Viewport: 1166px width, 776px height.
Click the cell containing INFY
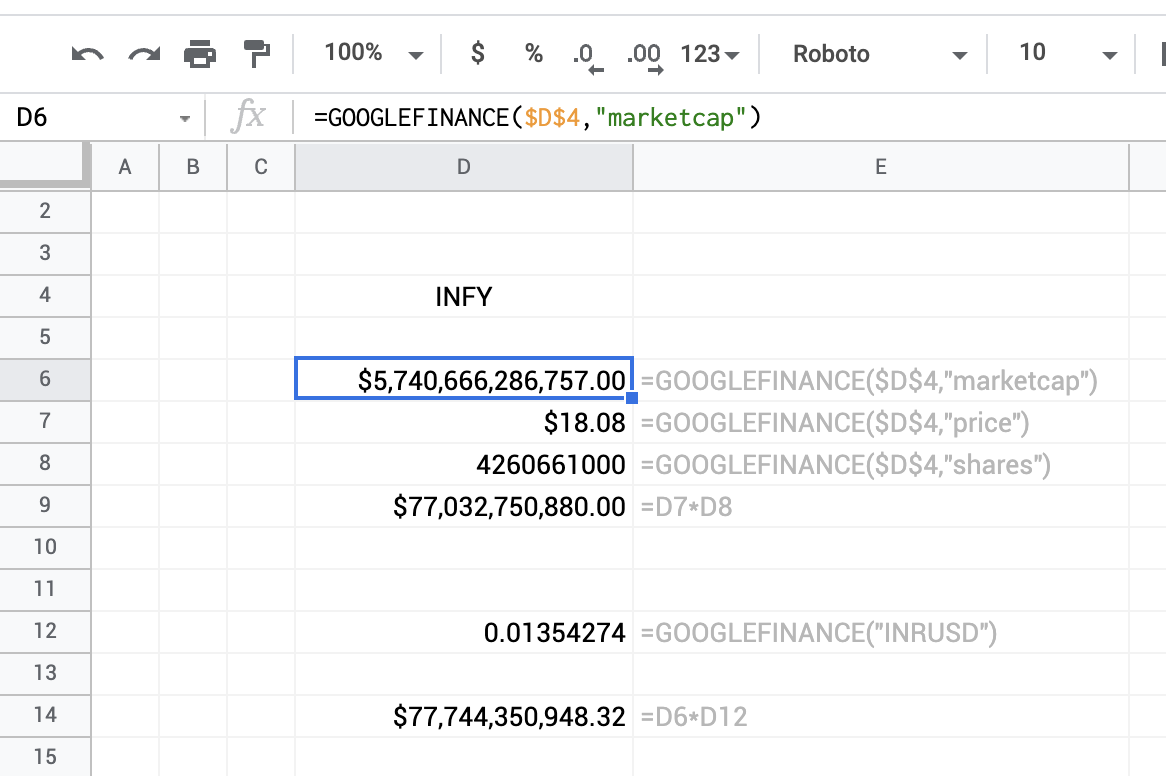point(463,296)
